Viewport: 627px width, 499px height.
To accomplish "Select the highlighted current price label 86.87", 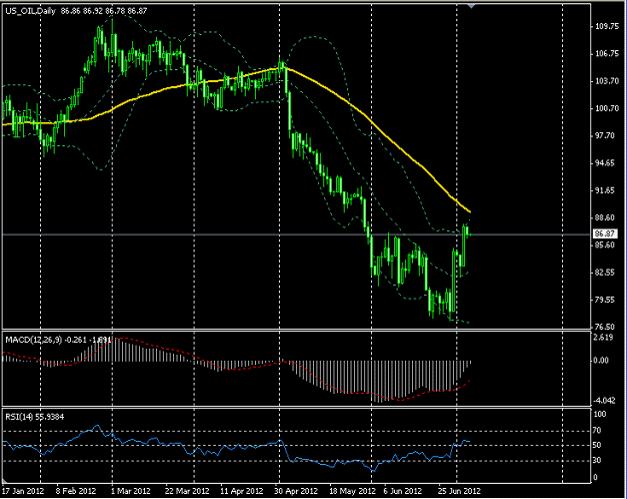I will (605, 234).
